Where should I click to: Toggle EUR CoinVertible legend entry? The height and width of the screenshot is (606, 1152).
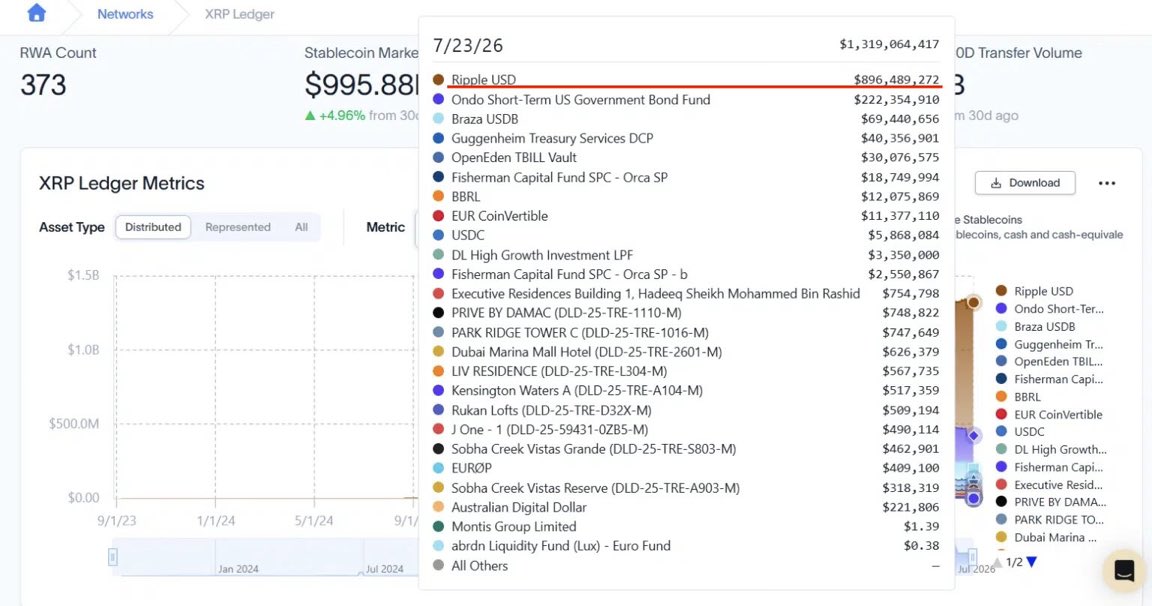(1049, 414)
